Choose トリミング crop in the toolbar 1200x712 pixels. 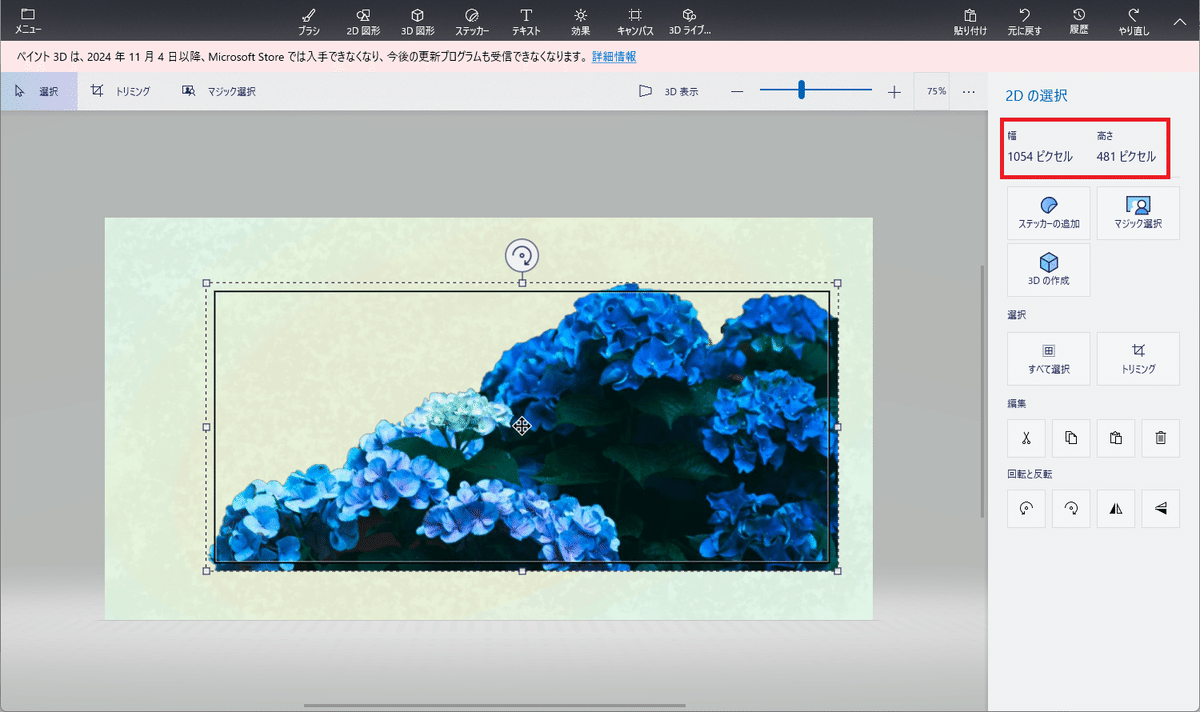[x=121, y=91]
